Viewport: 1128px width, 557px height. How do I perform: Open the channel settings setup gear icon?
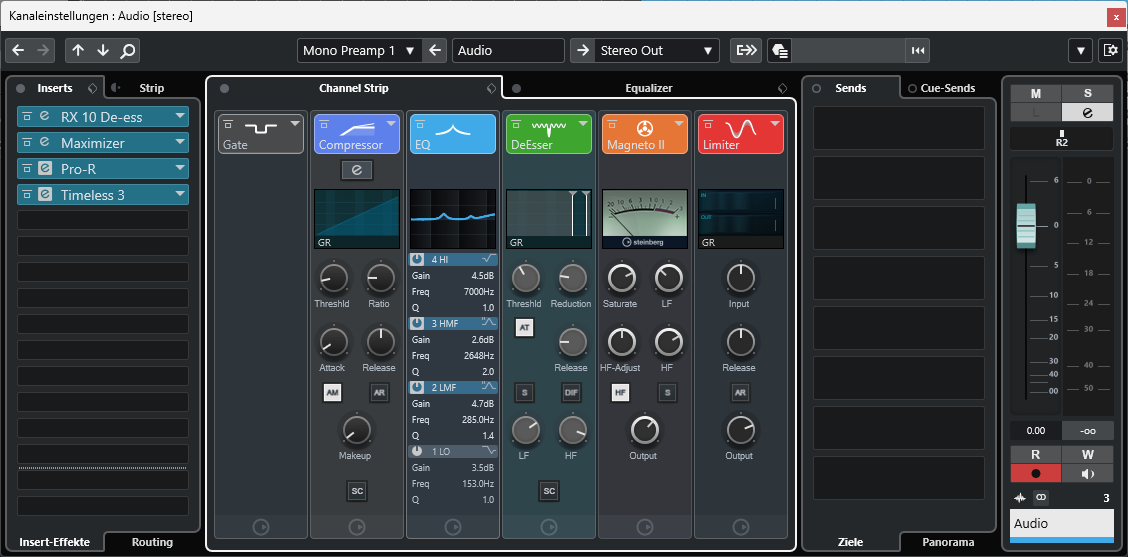click(x=1109, y=51)
